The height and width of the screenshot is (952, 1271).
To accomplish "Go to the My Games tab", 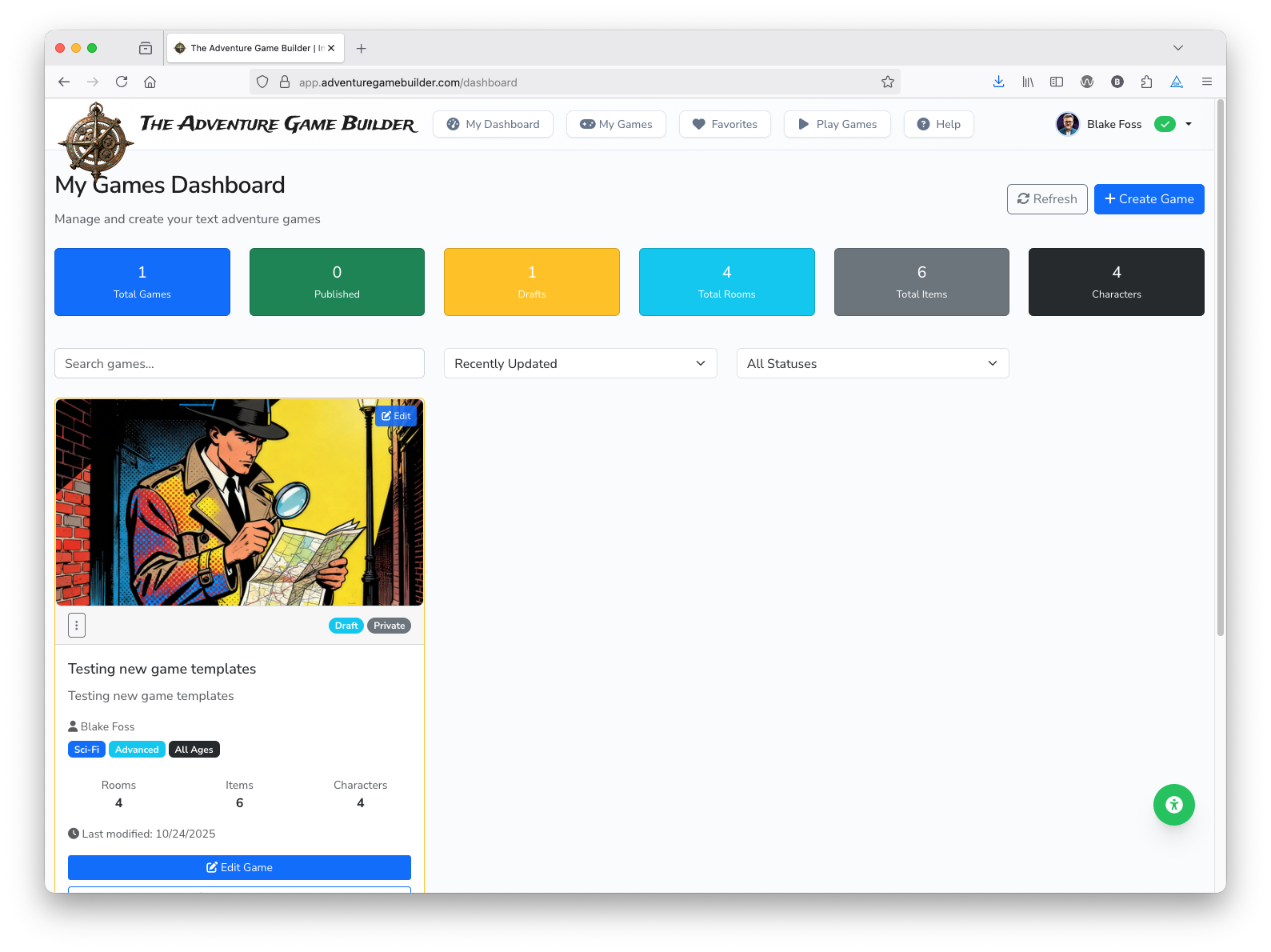I will click(616, 124).
